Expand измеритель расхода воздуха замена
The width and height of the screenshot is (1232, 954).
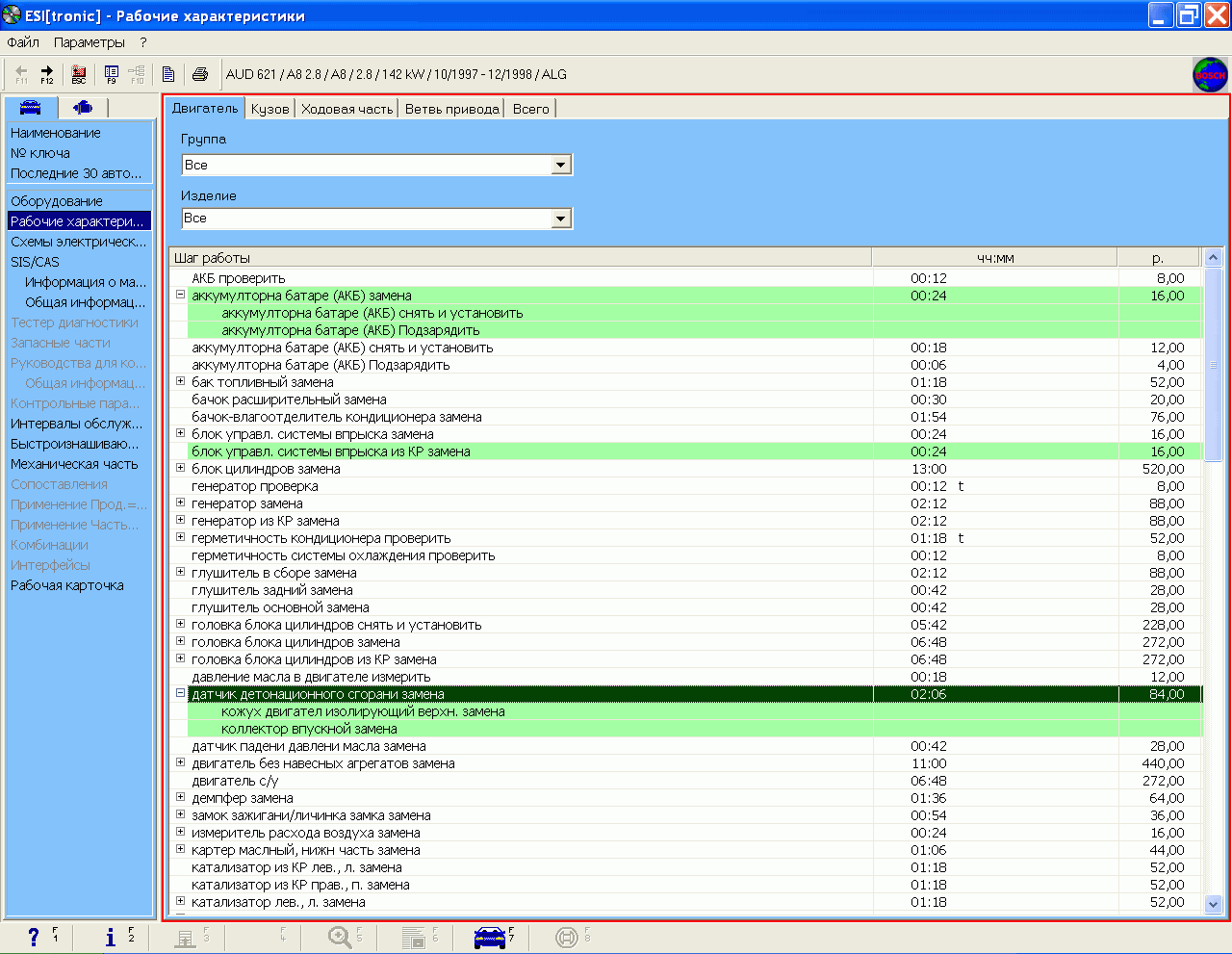pos(180,832)
